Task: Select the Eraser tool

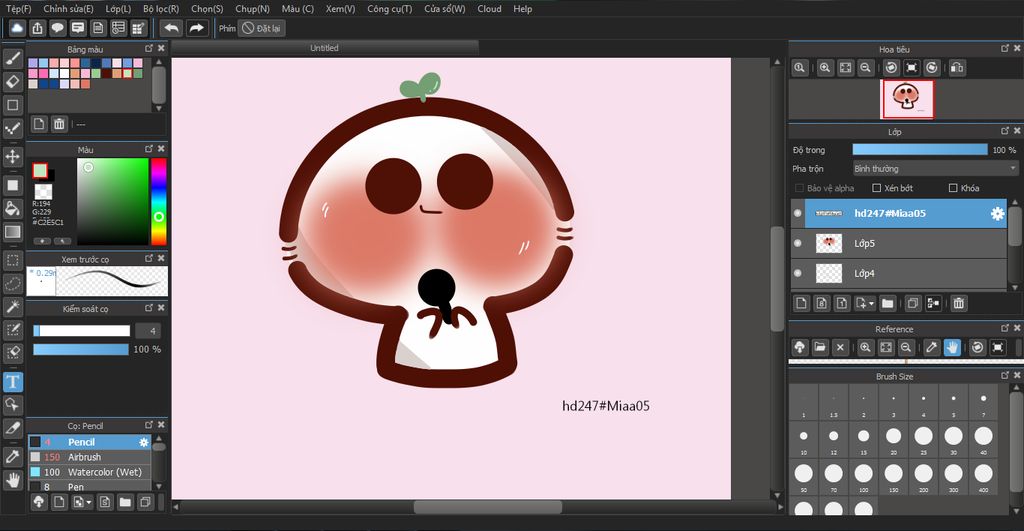Action: [13, 82]
